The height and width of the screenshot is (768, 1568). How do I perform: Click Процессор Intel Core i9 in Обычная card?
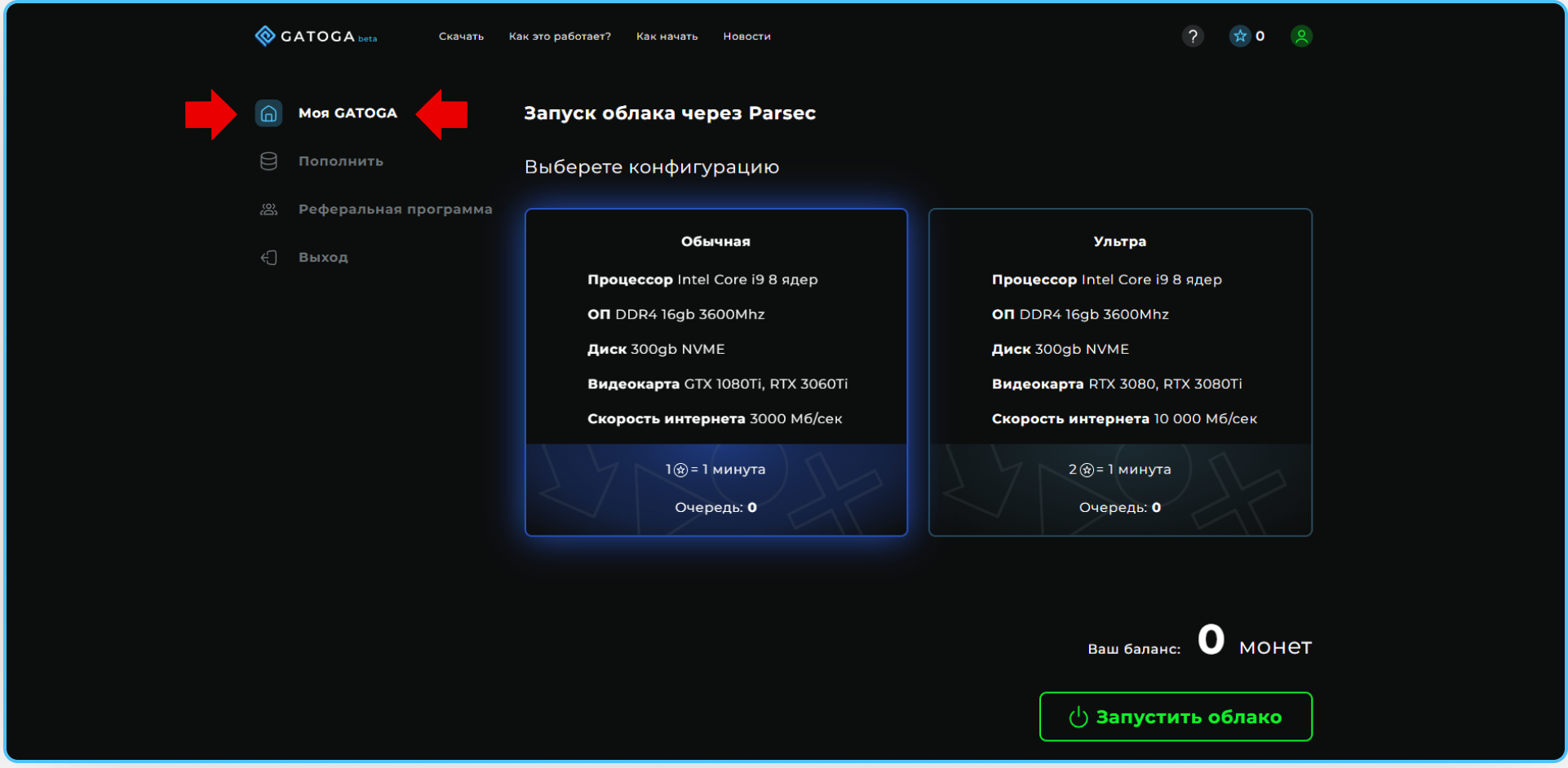(702, 280)
